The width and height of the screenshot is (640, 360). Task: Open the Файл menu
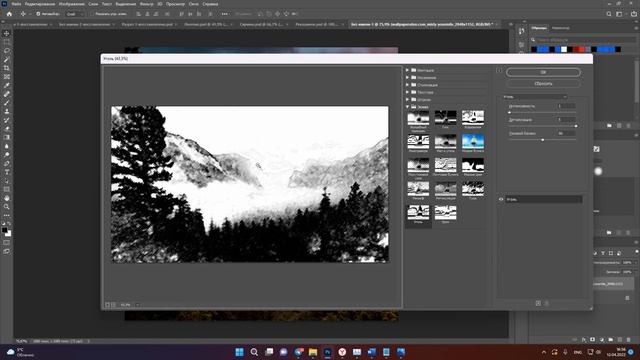[16, 4]
